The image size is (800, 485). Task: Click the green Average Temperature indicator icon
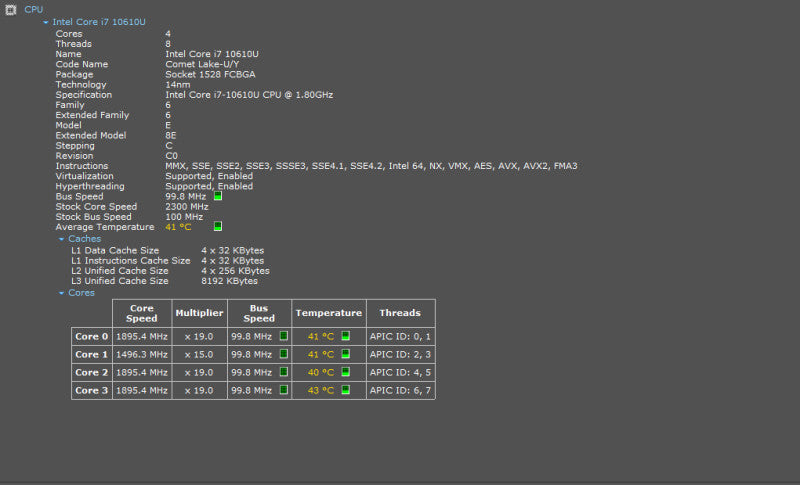[x=218, y=226]
